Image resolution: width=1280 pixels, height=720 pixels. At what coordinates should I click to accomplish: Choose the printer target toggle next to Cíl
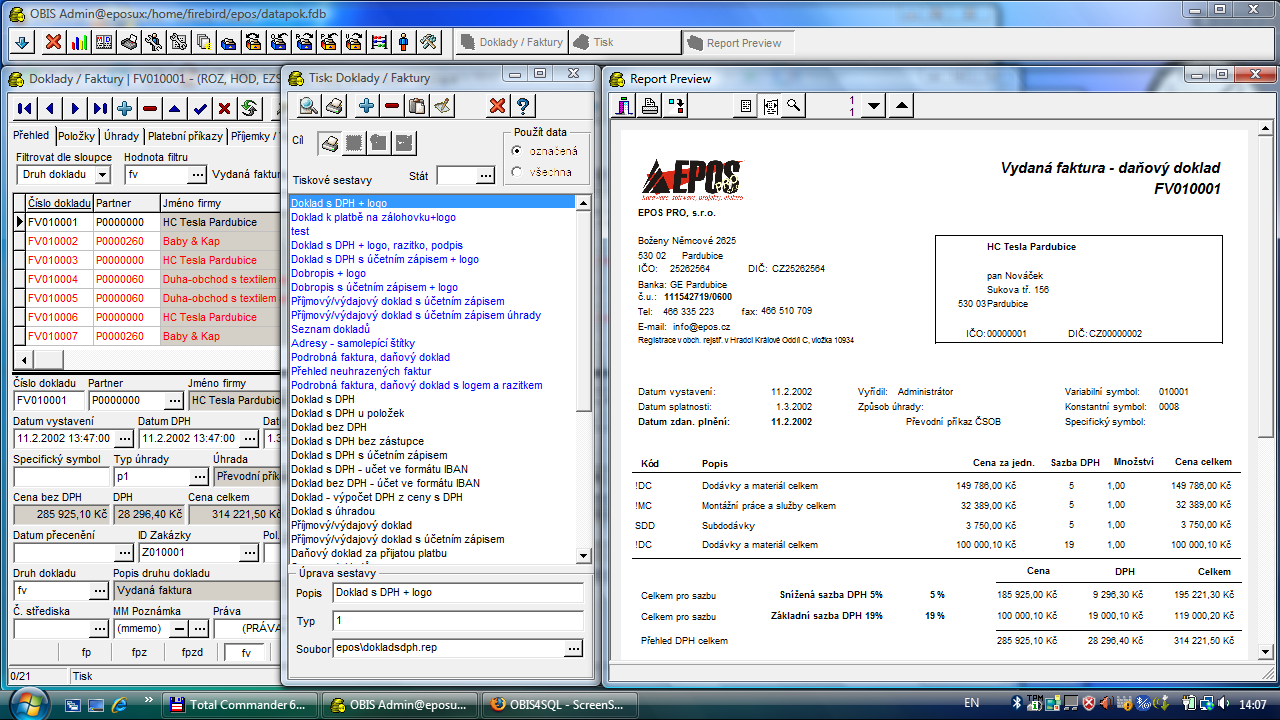tap(330, 143)
